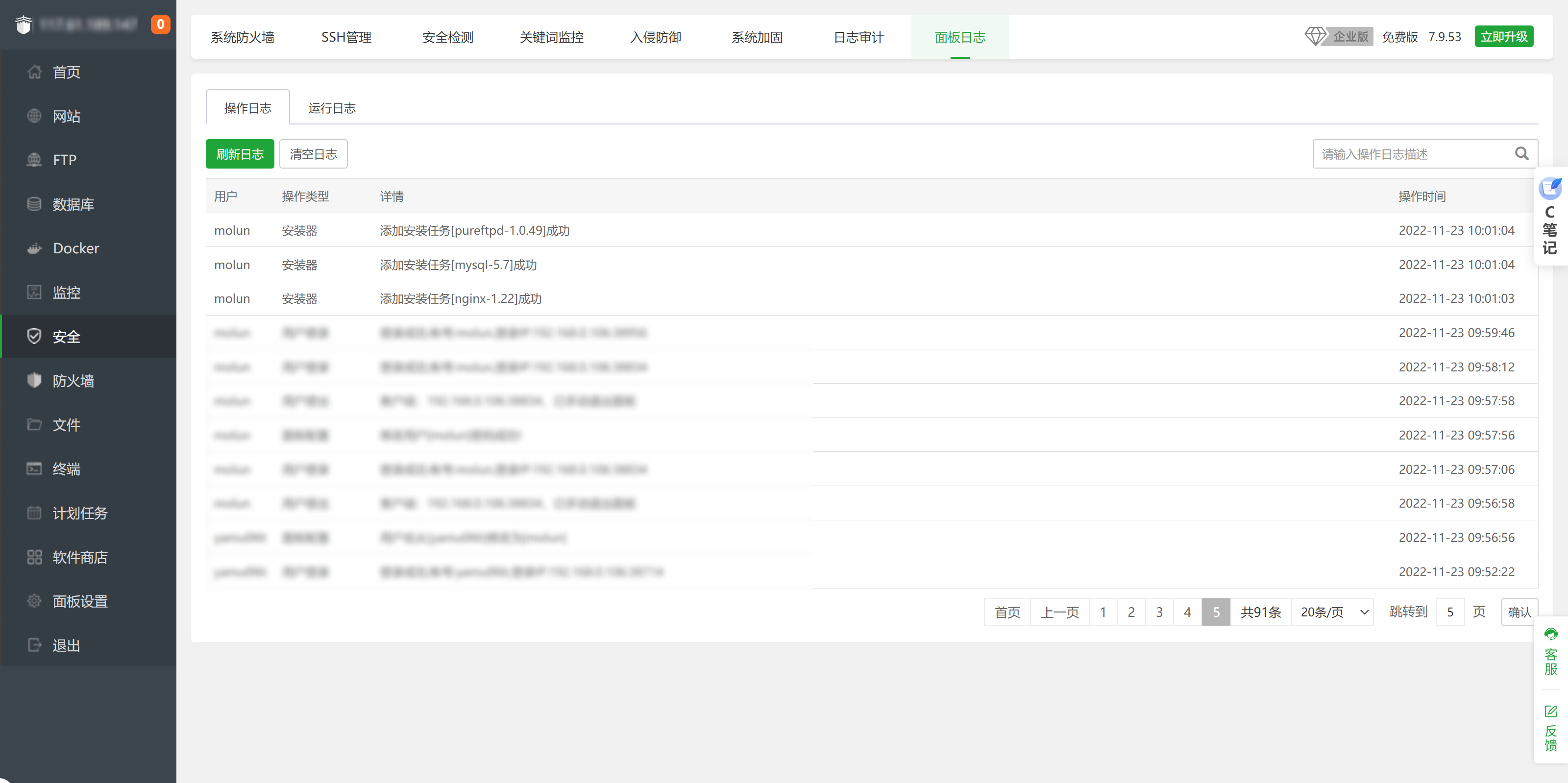Select the 面板日志 tab
Image resolution: width=1568 pixels, height=783 pixels.
[960, 37]
